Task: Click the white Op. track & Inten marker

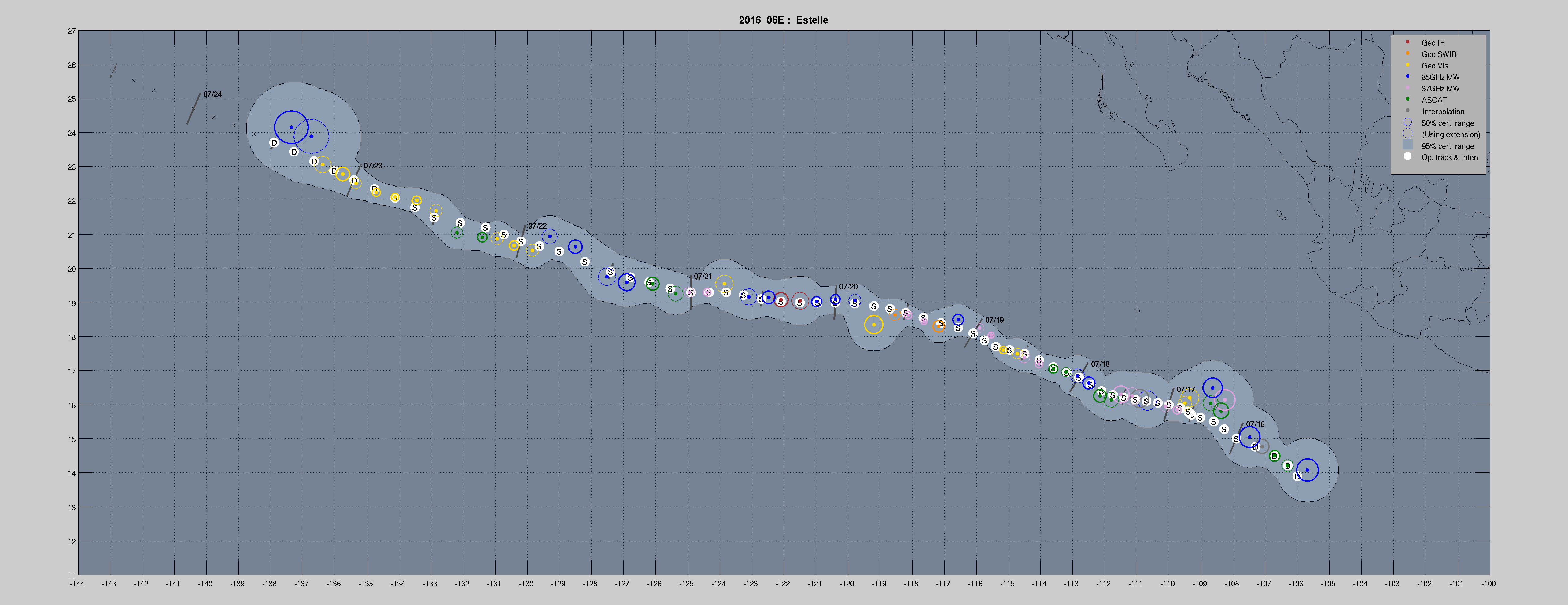Action: (1407, 156)
